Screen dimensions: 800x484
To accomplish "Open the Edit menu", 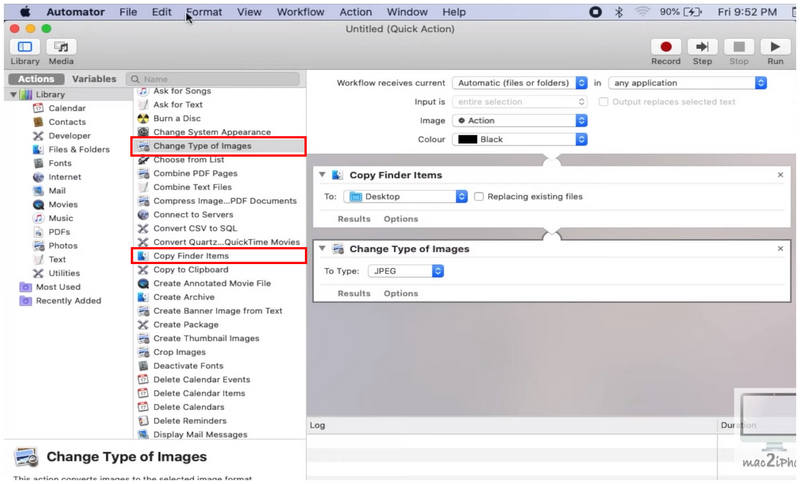I will 162,12.
